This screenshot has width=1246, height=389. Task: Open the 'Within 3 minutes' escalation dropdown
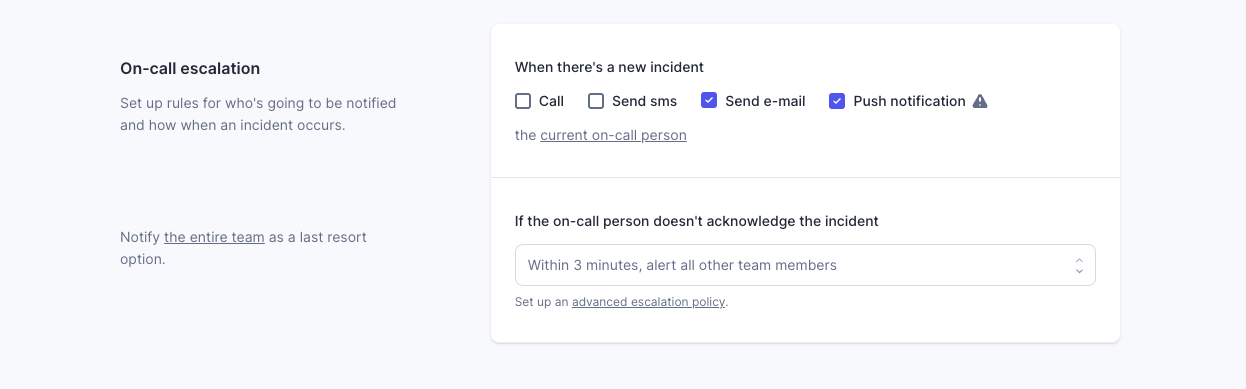pos(805,265)
